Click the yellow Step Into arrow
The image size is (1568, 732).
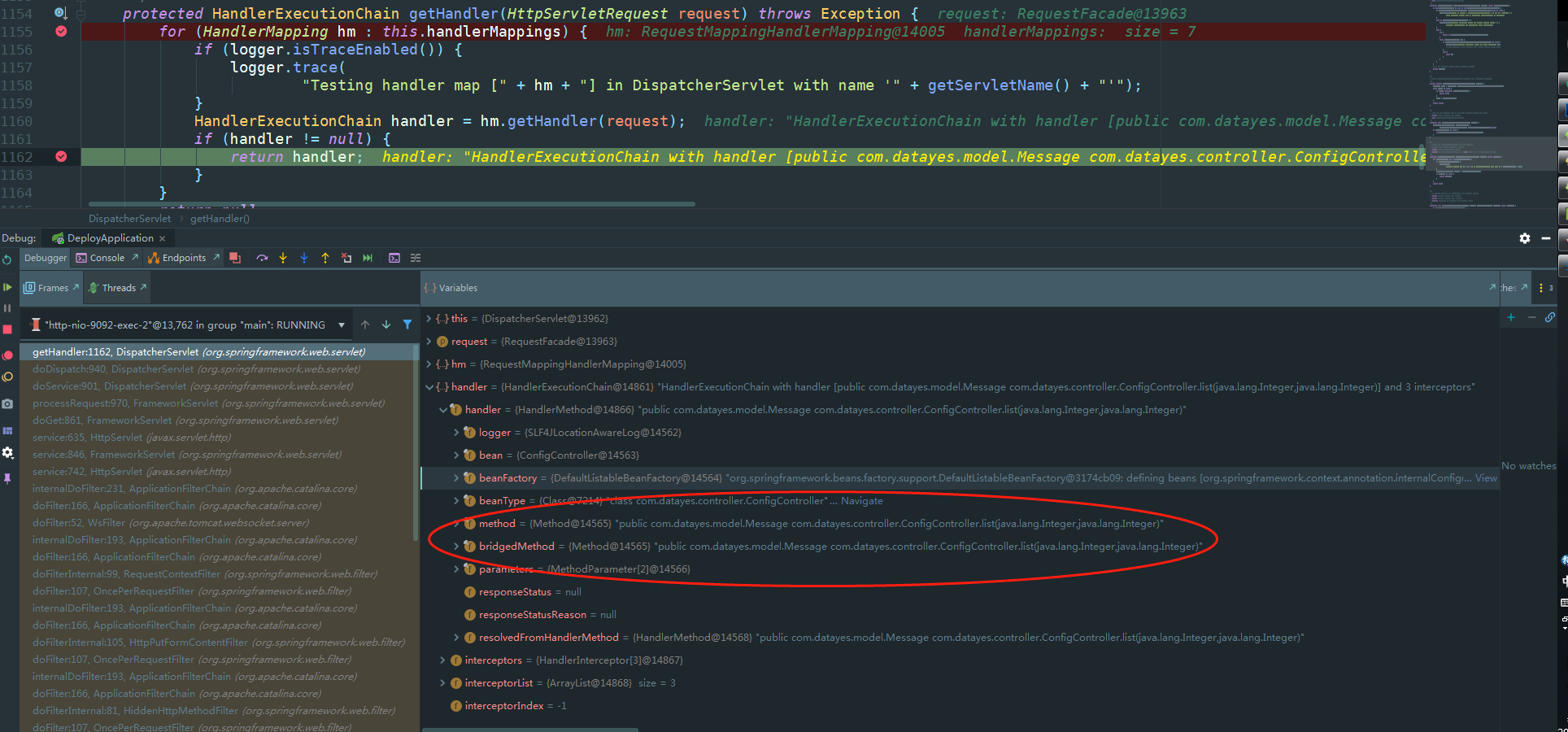(x=283, y=258)
